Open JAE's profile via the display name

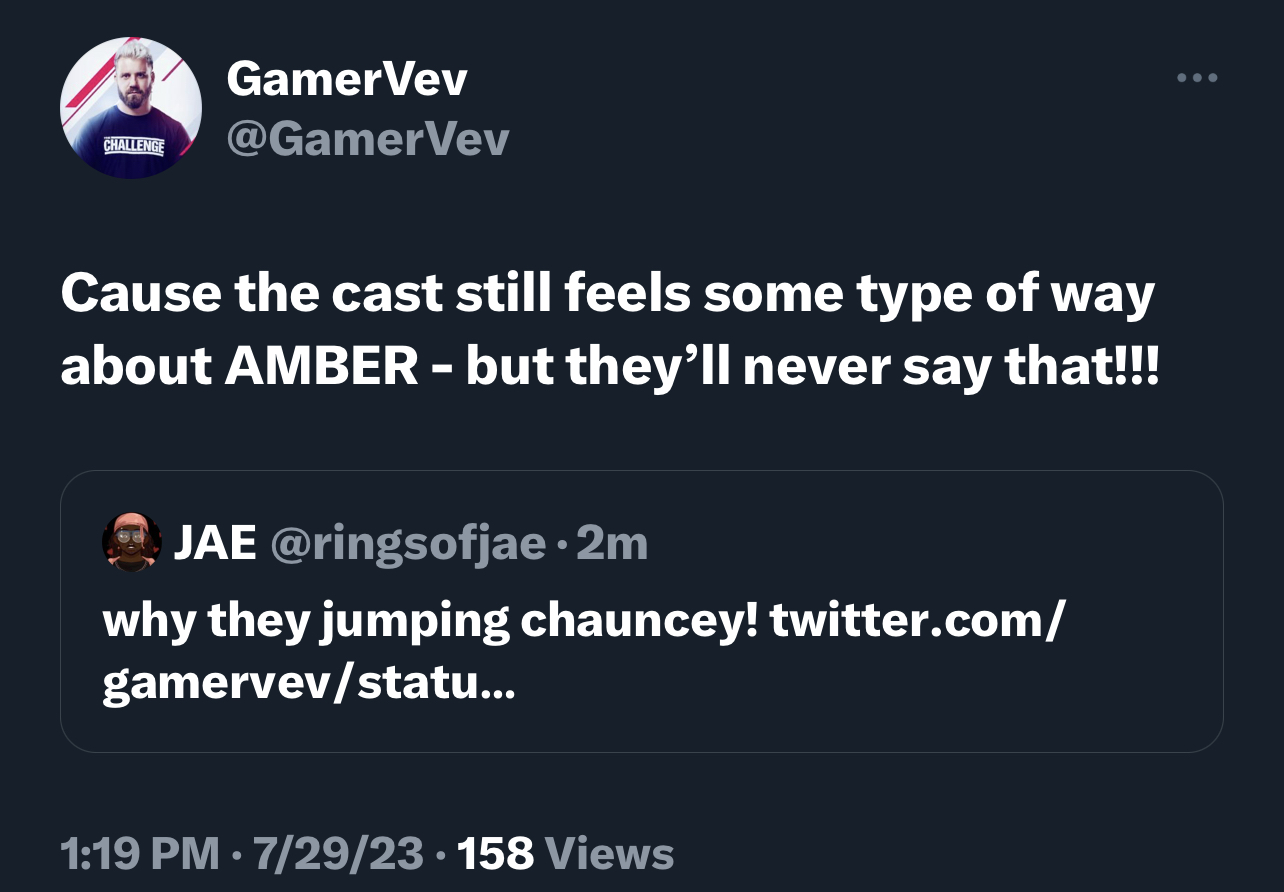point(216,543)
